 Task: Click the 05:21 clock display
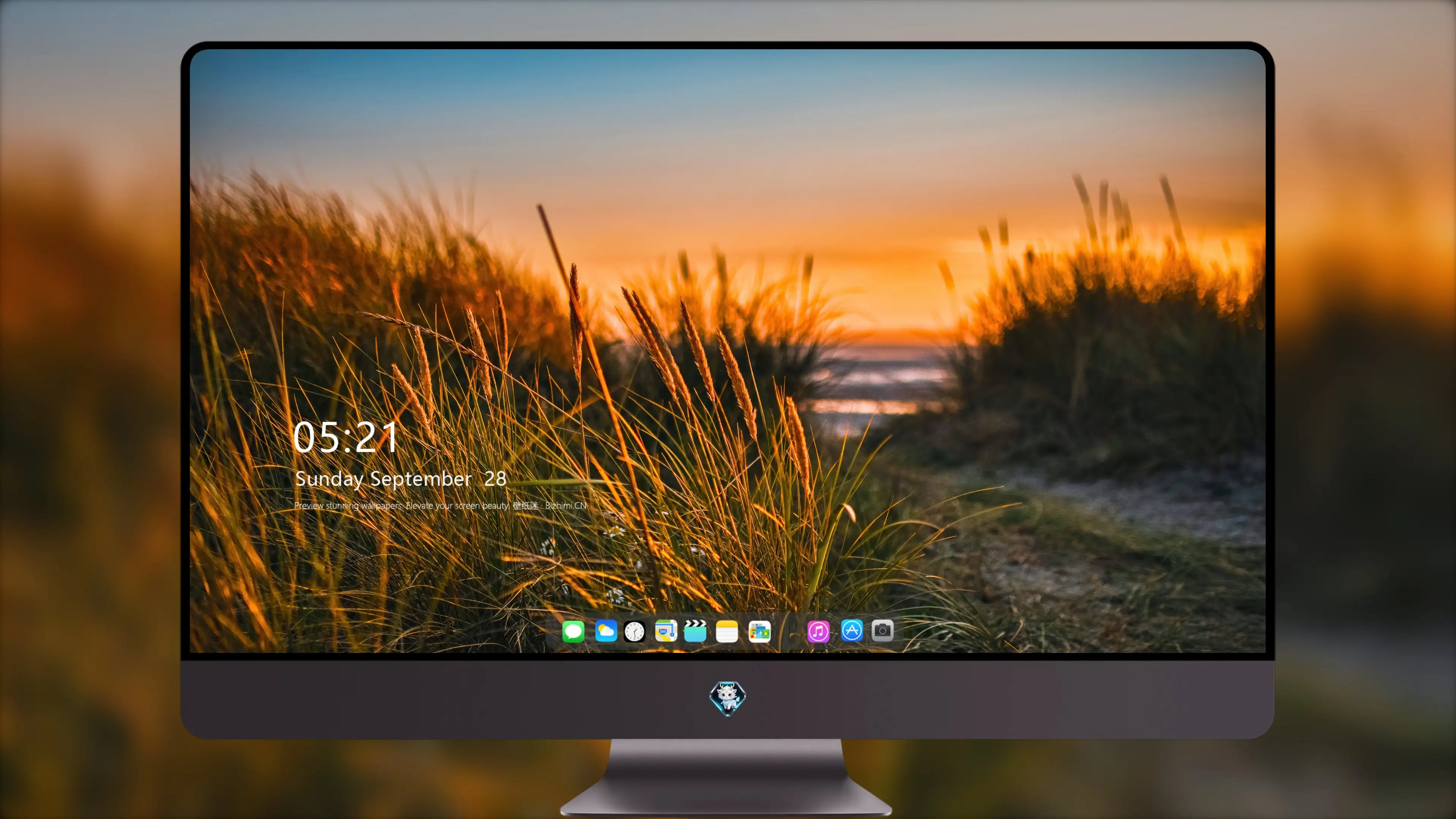pos(345,437)
